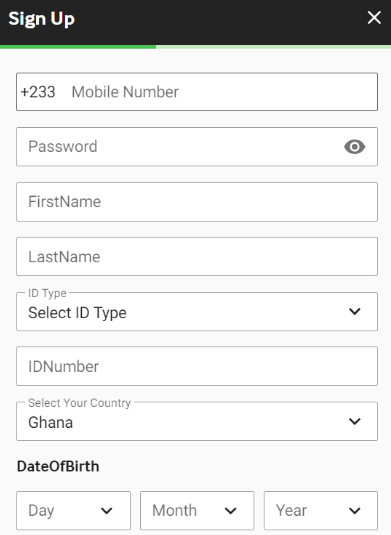The image size is (391, 535).
Task: Click the Year dropdown chevron
Action: [354, 511]
